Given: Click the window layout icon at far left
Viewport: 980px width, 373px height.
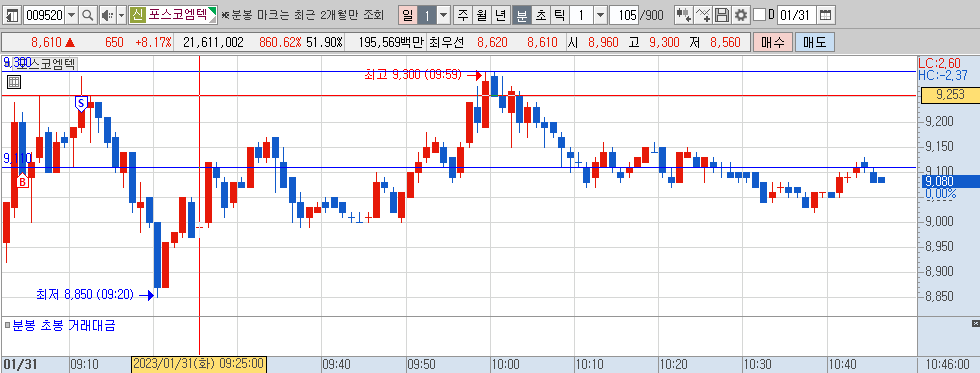Looking at the screenshot, I should point(12,14).
